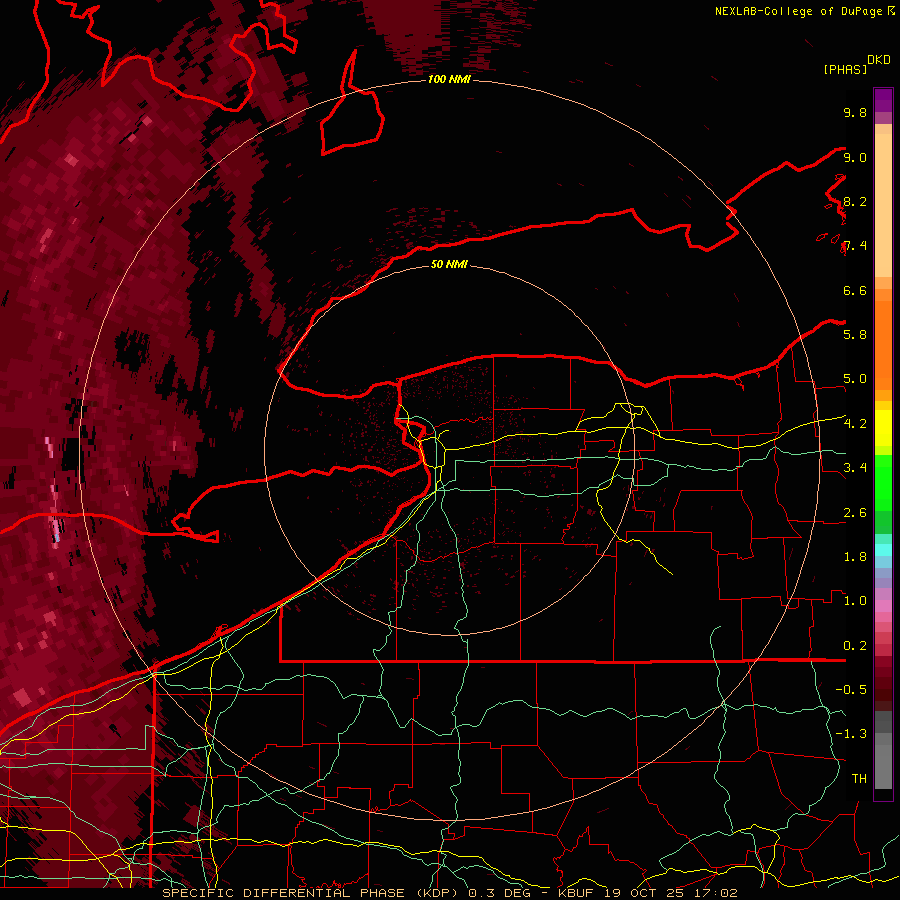The height and width of the screenshot is (900, 900).
Task: Click the cyan band of the color bar
Action: (883, 550)
